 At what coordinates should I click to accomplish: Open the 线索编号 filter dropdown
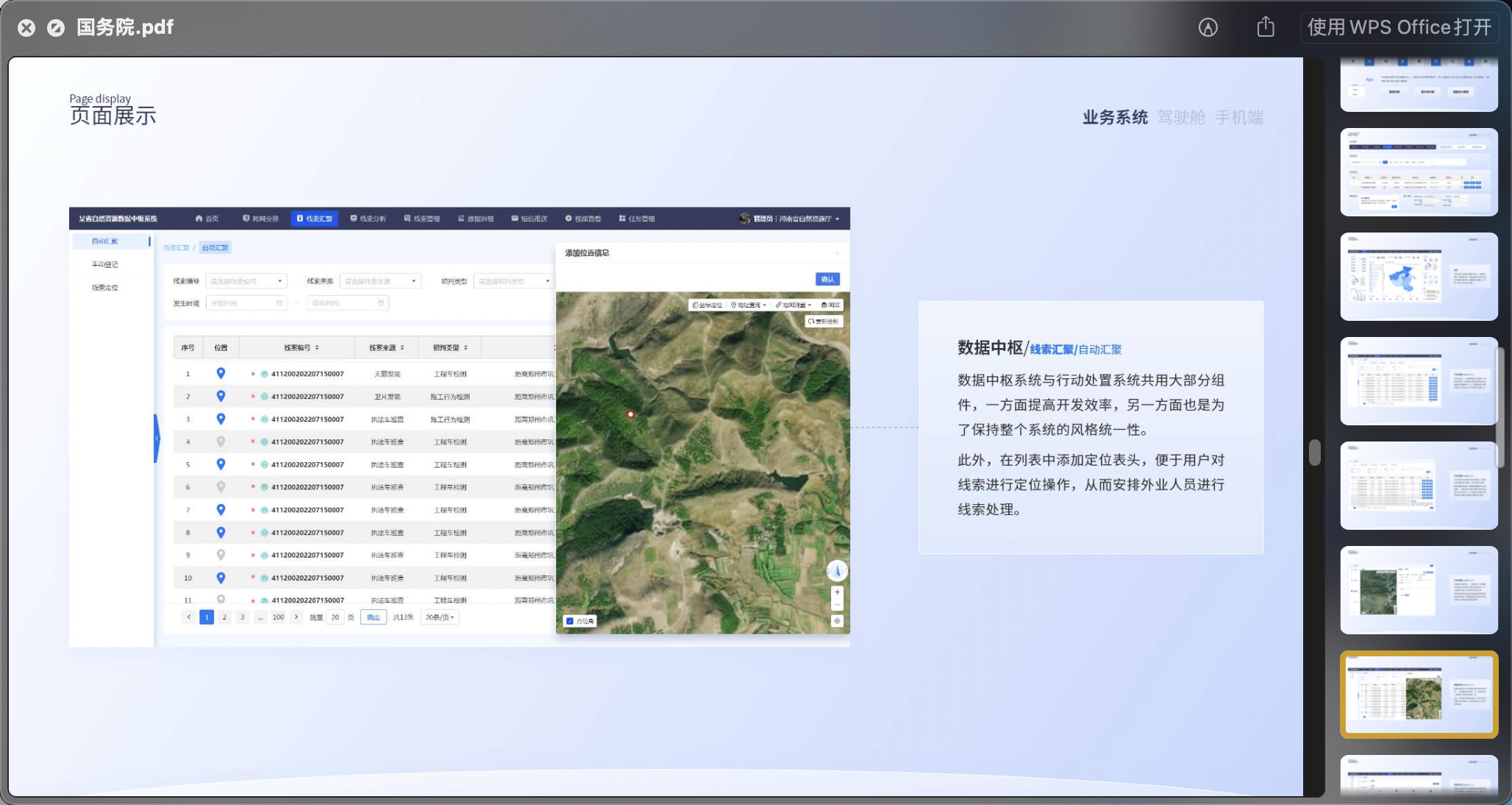pyautogui.click(x=246, y=281)
